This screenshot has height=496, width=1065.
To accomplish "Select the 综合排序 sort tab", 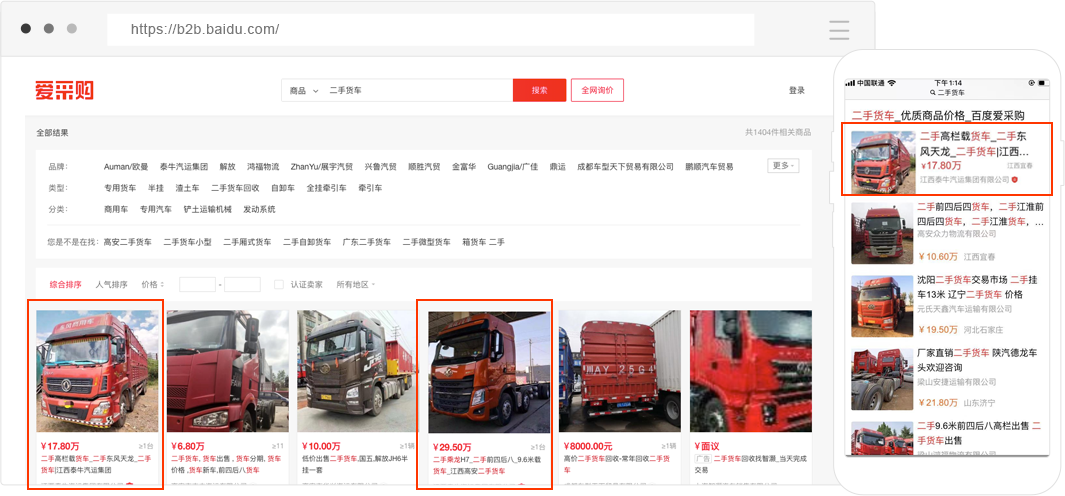I will pos(66,285).
